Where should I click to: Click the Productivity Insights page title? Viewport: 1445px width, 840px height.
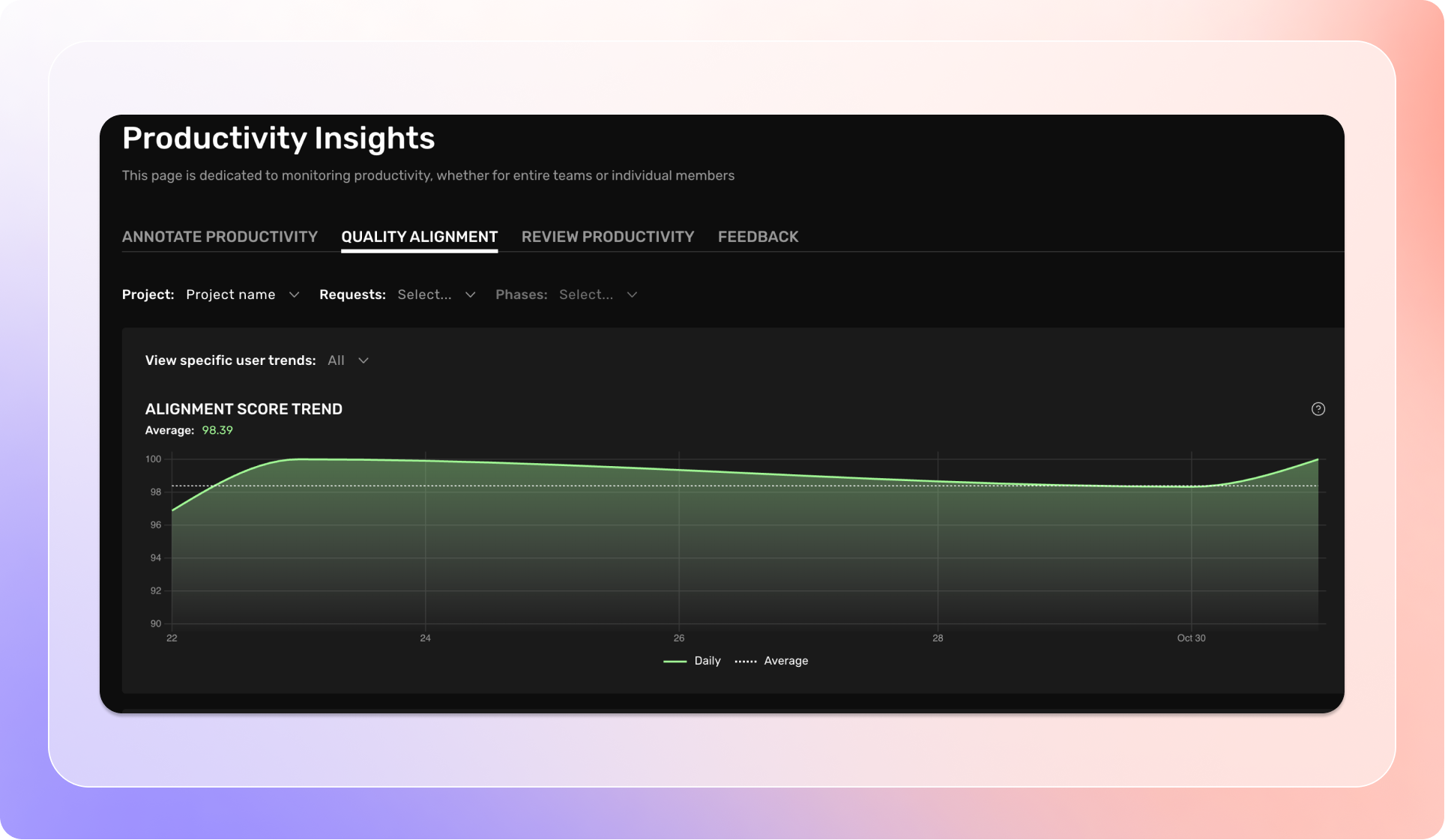(278, 139)
